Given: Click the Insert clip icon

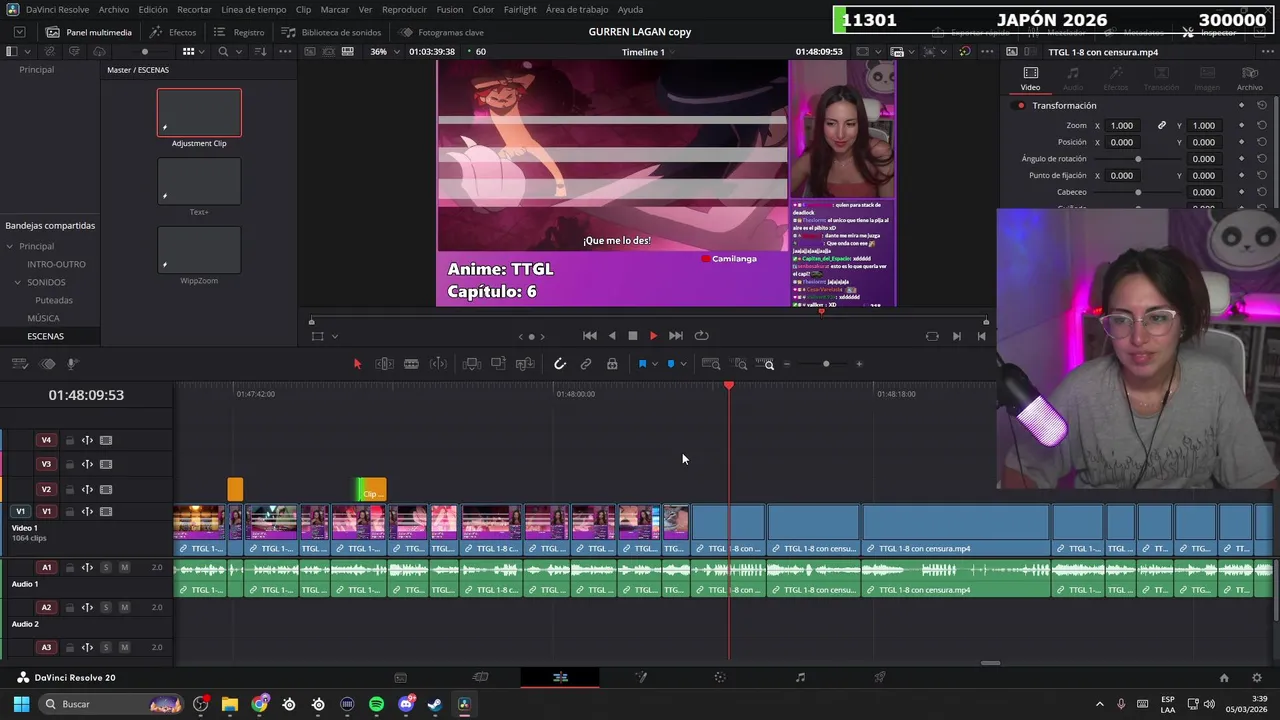Looking at the screenshot, I should point(472,364).
